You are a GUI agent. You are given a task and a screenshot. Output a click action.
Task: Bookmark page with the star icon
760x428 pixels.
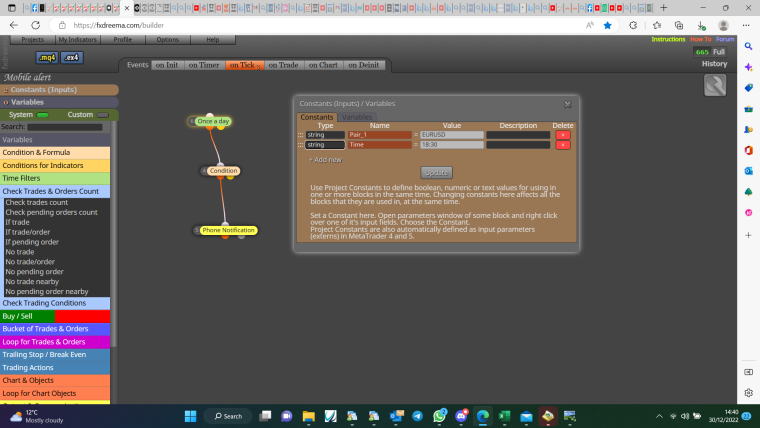click(607, 25)
